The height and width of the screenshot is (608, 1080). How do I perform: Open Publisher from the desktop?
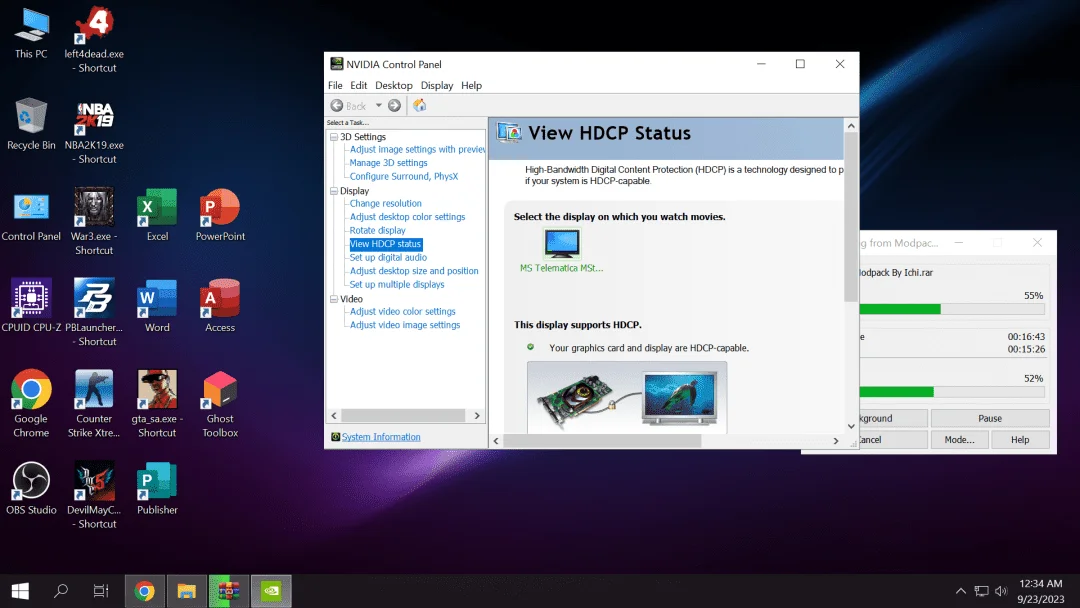click(157, 488)
